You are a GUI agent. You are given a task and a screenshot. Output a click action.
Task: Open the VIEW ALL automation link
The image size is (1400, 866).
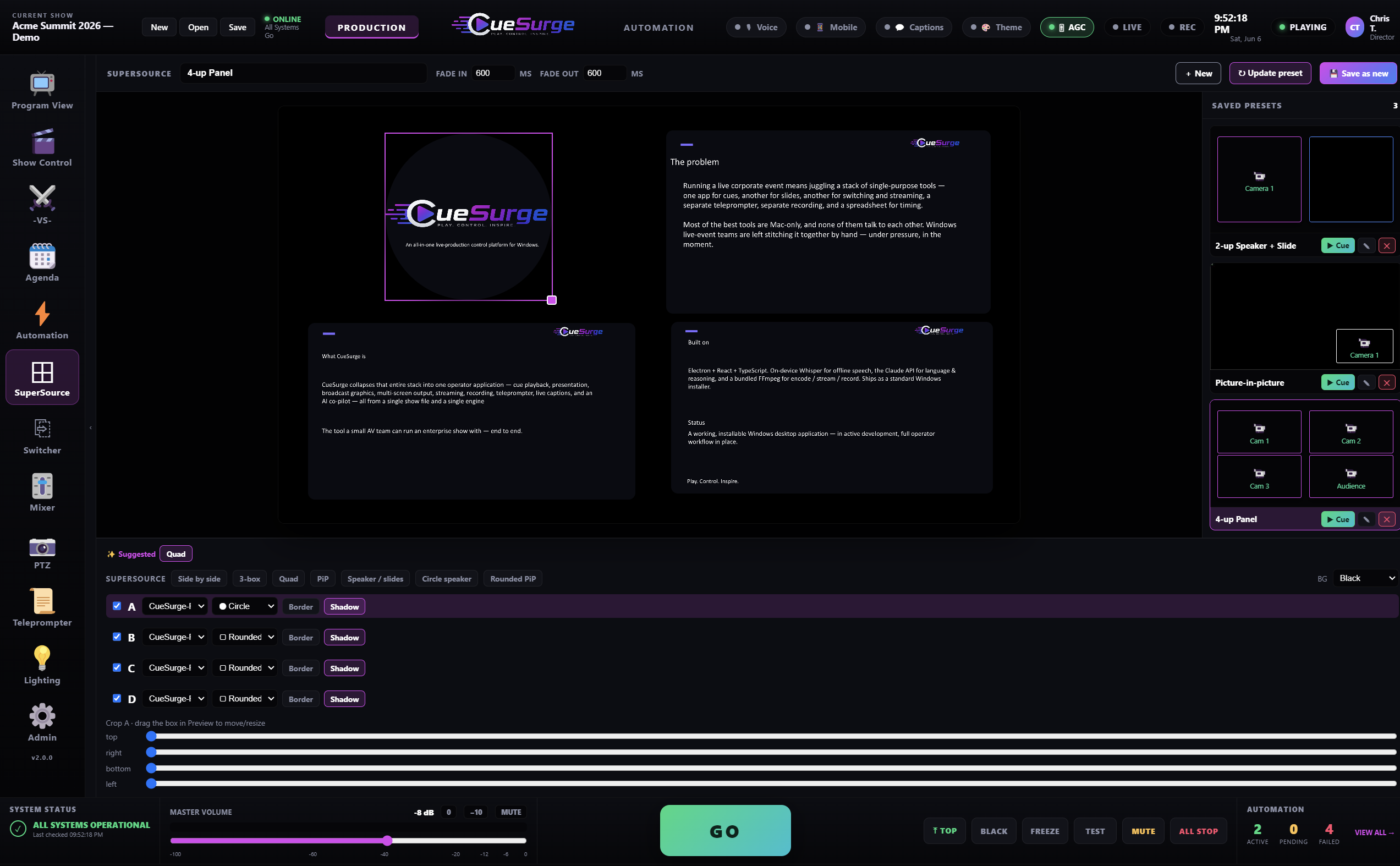(x=1374, y=832)
